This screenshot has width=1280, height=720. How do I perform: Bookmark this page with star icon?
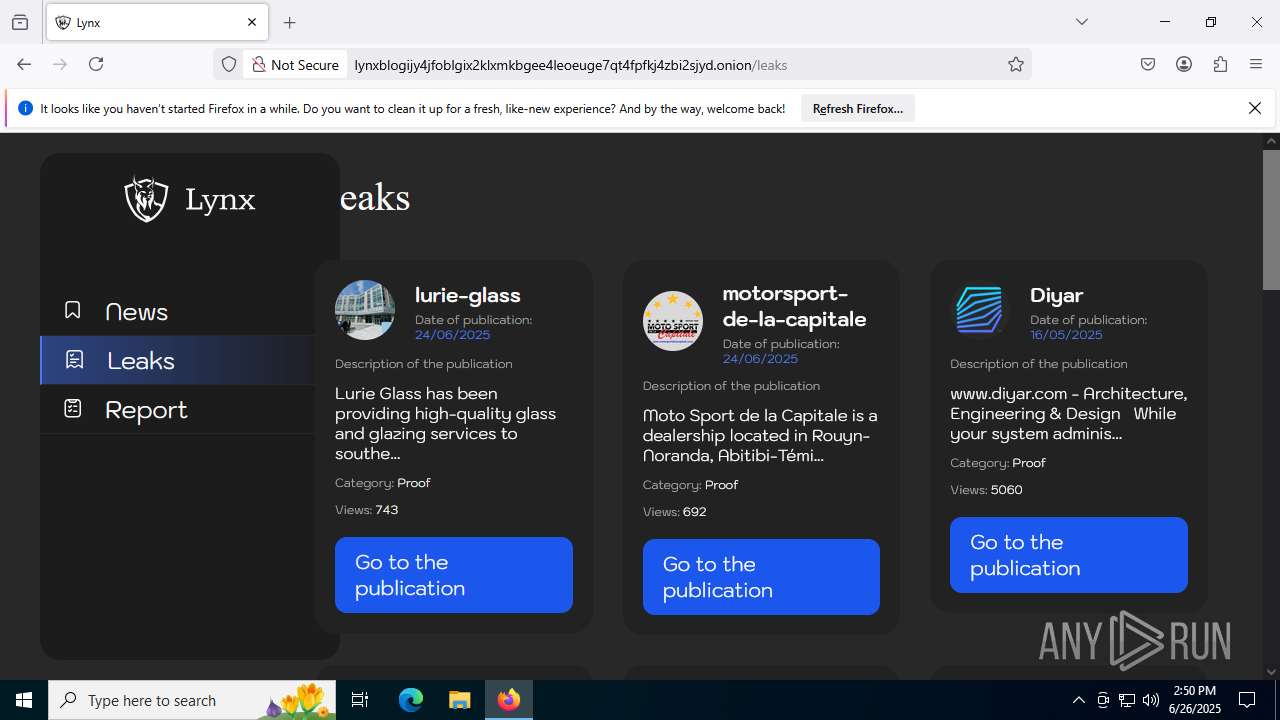click(1016, 64)
